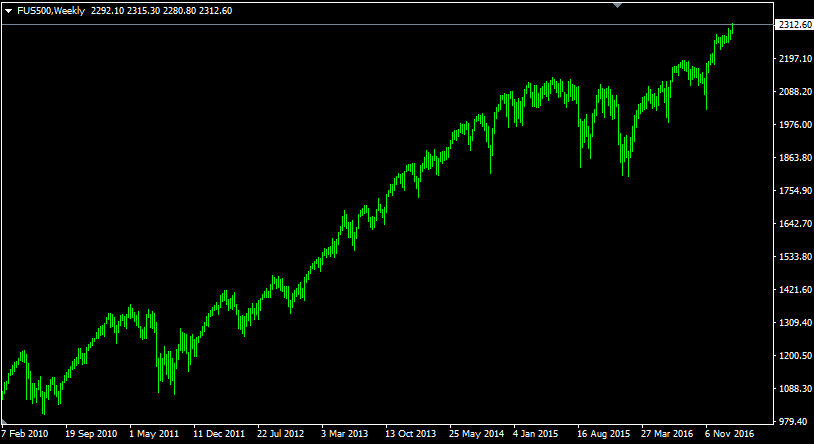The width and height of the screenshot is (814, 444).
Task: Click the 4 Jan 2015 date label
Action: 535,434
